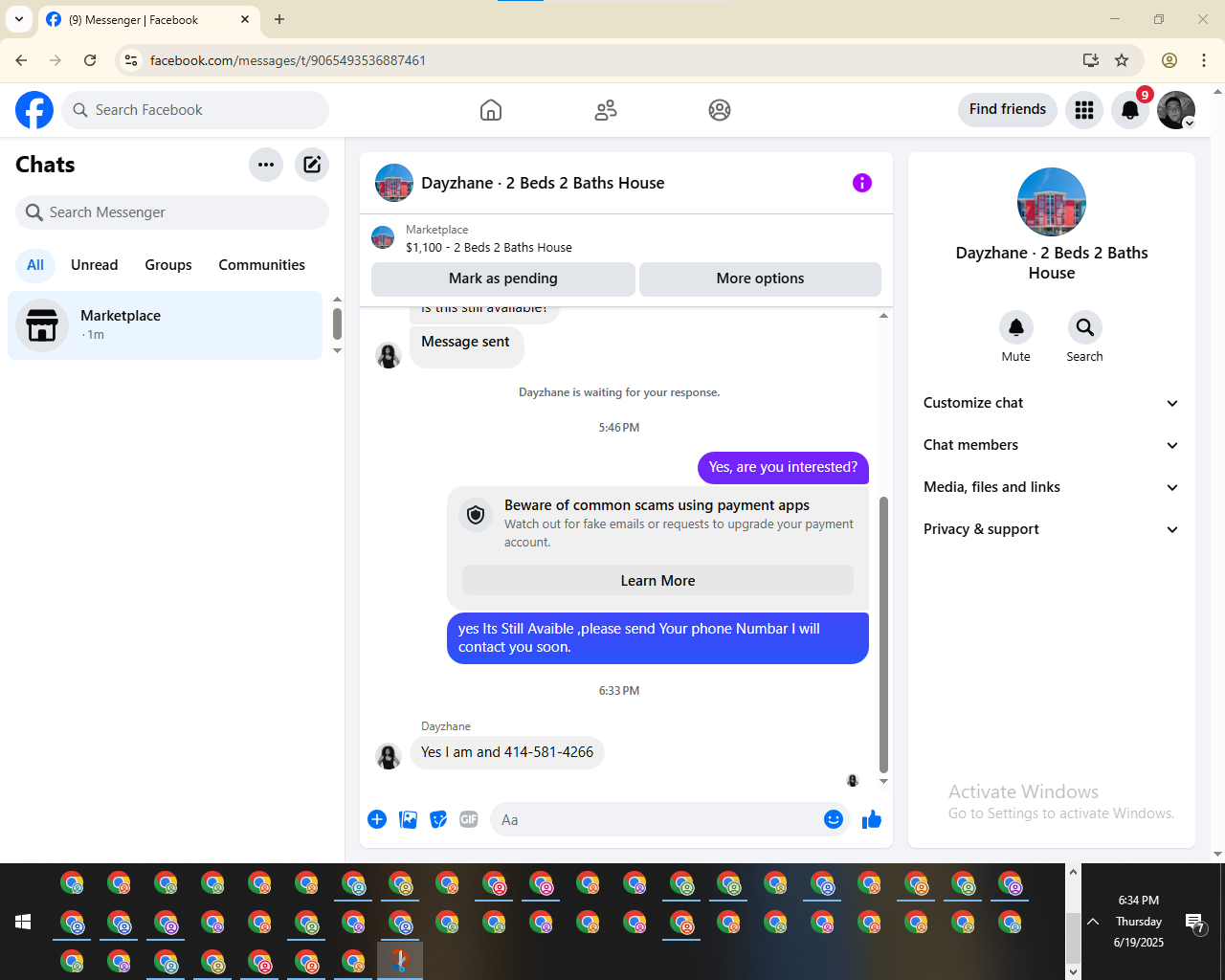Click the Facebook logo

click(34, 110)
